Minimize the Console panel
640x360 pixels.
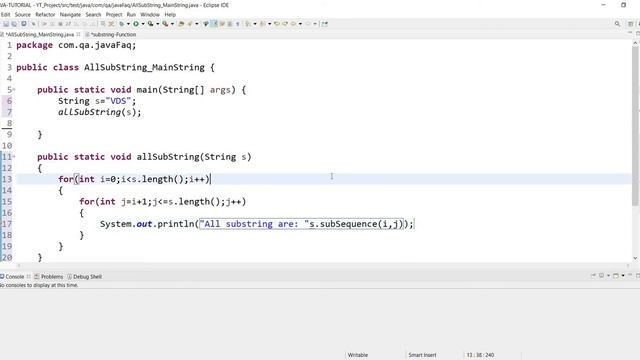[x=630, y=275]
